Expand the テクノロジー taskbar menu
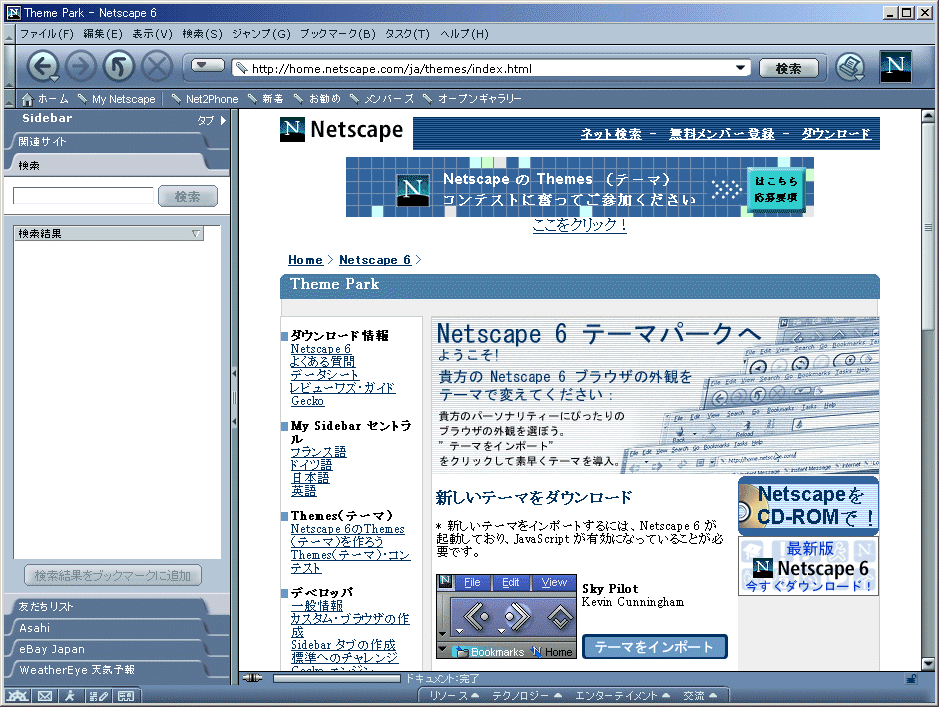Image resolution: width=939 pixels, height=707 pixels. (526, 696)
